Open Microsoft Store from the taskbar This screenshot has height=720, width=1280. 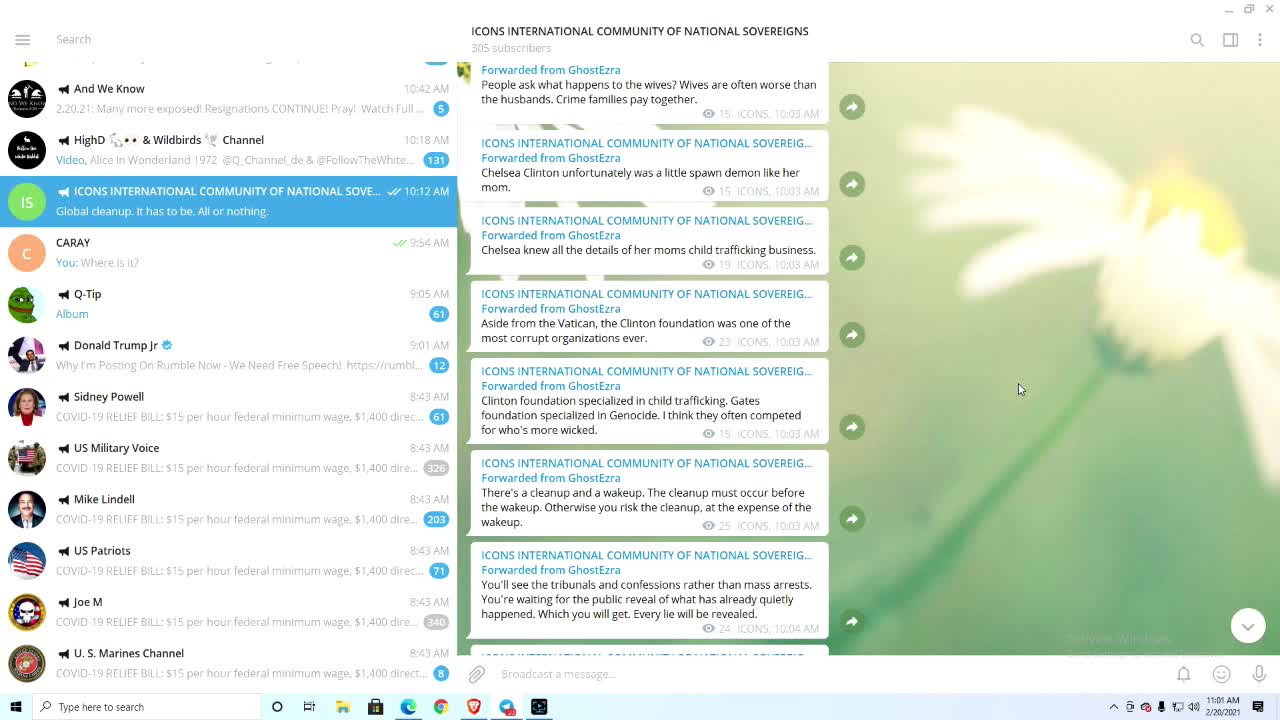point(375,707)
